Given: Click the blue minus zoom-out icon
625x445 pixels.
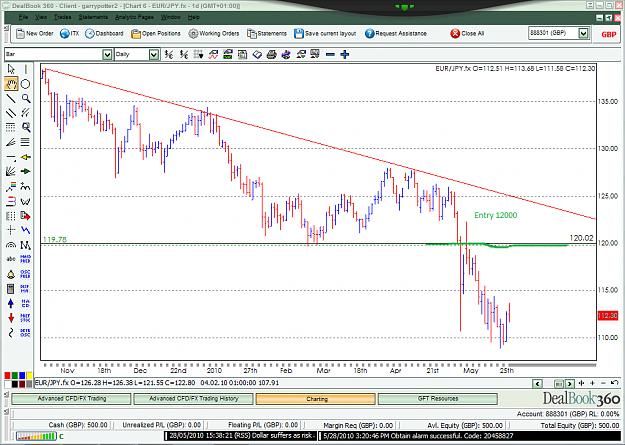Looking at the screenshot, I should coord(330,55).
